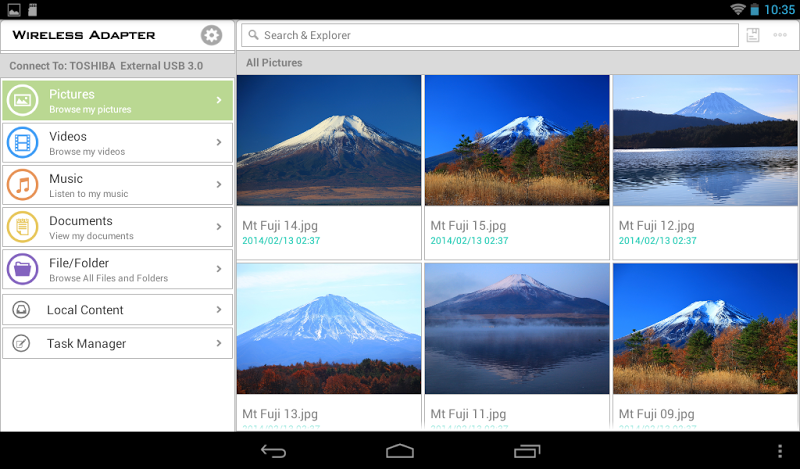Tap the Android Recent Apps button
Image resolution: width=800 pixels, height=469 pixels.
tap(527, 451)
